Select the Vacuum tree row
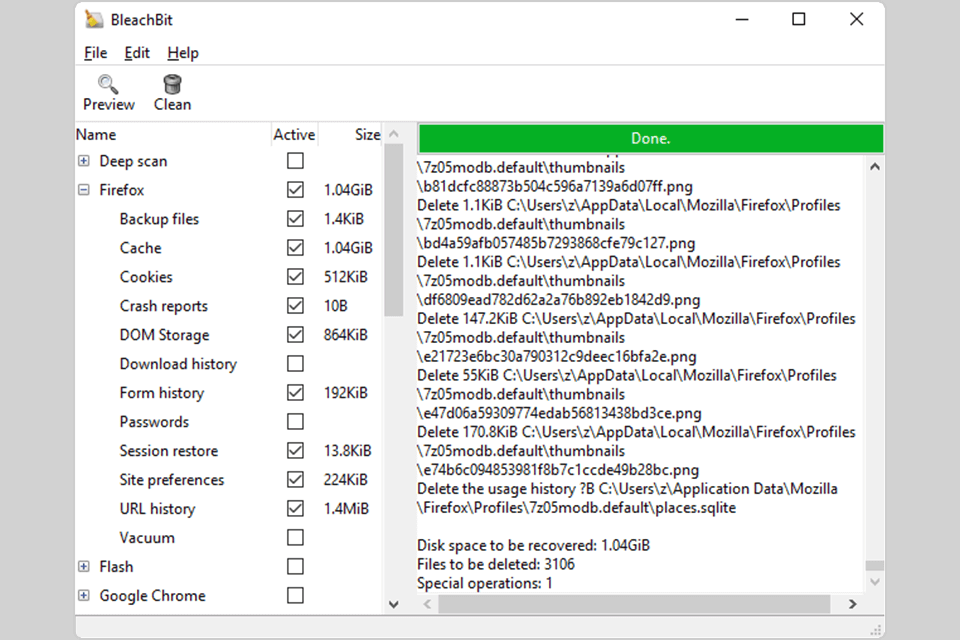Image resolution: width=960 pixels, height=640 pixels. click(x=230, y=538)
